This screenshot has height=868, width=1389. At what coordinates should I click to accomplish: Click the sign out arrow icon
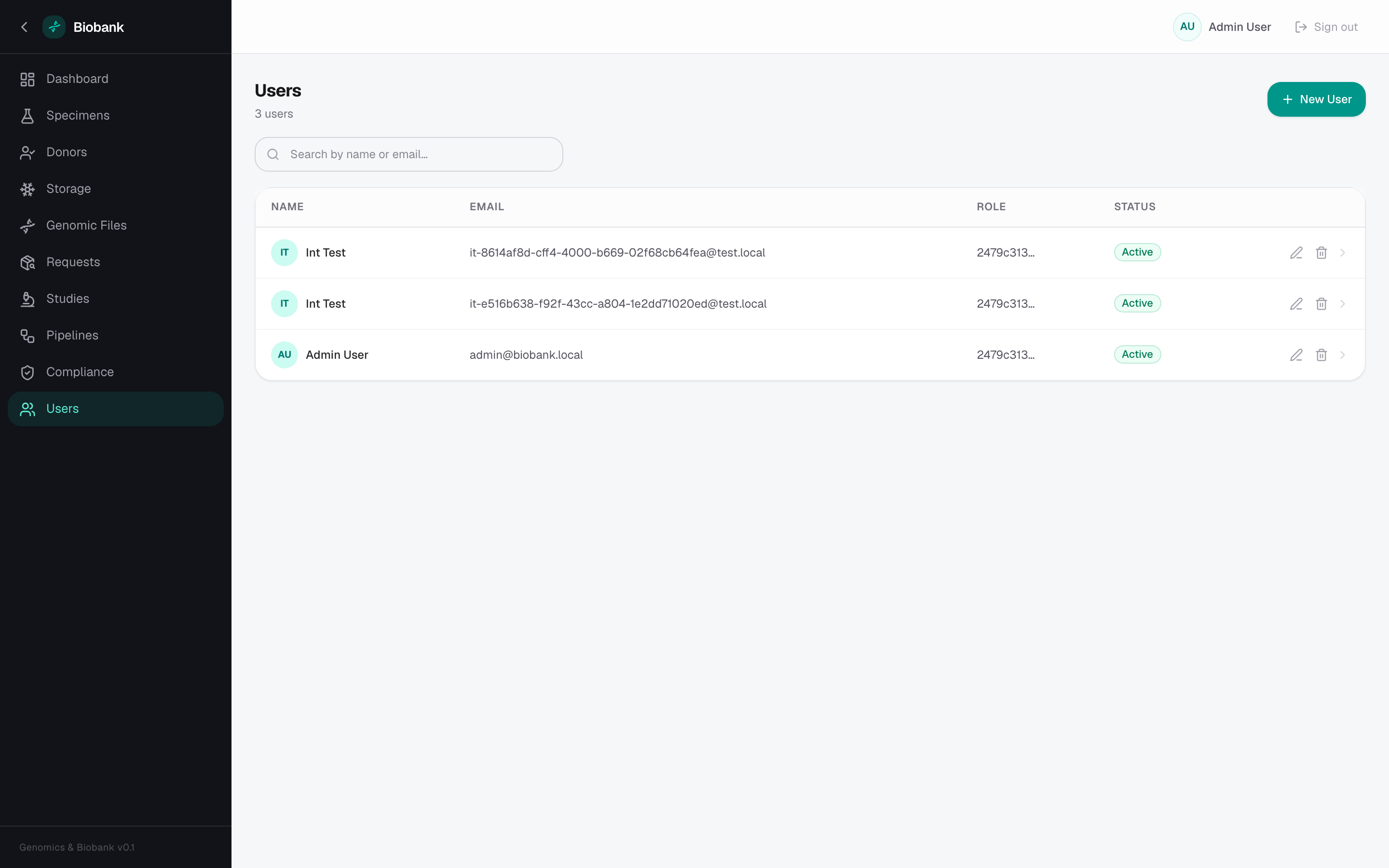click(x=1301, y=27)
